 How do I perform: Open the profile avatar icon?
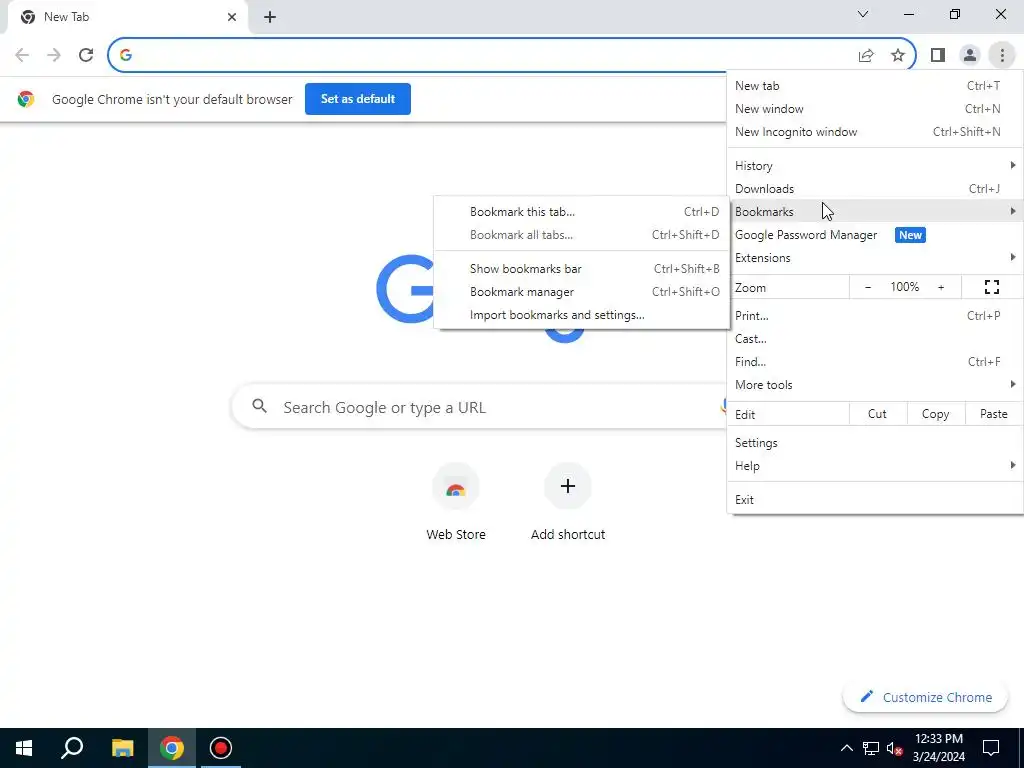(x=970, y=55)
